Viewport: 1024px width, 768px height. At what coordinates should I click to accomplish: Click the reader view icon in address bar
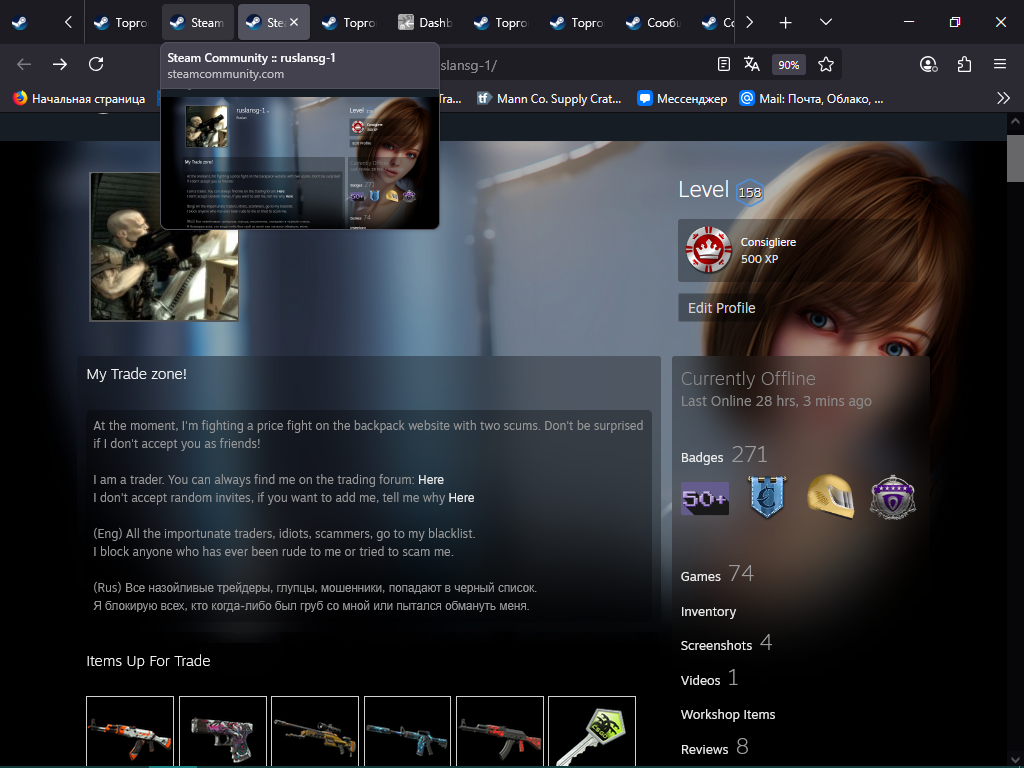point(724,64)
